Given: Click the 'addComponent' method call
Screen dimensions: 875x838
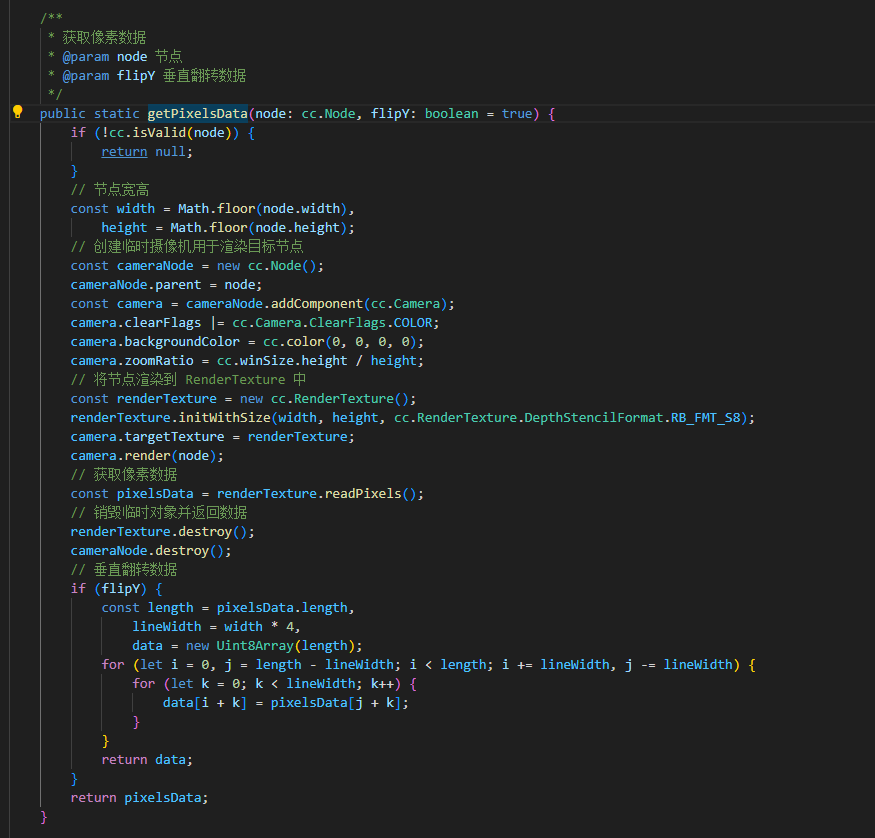Looking at the screenshot, I should (x=317, y=304).
